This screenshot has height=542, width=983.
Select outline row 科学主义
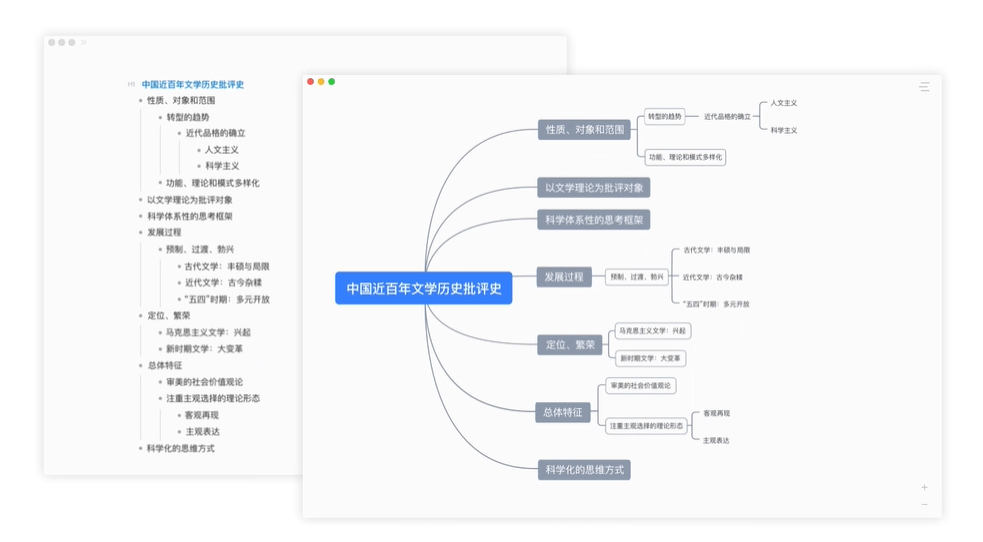222,166
